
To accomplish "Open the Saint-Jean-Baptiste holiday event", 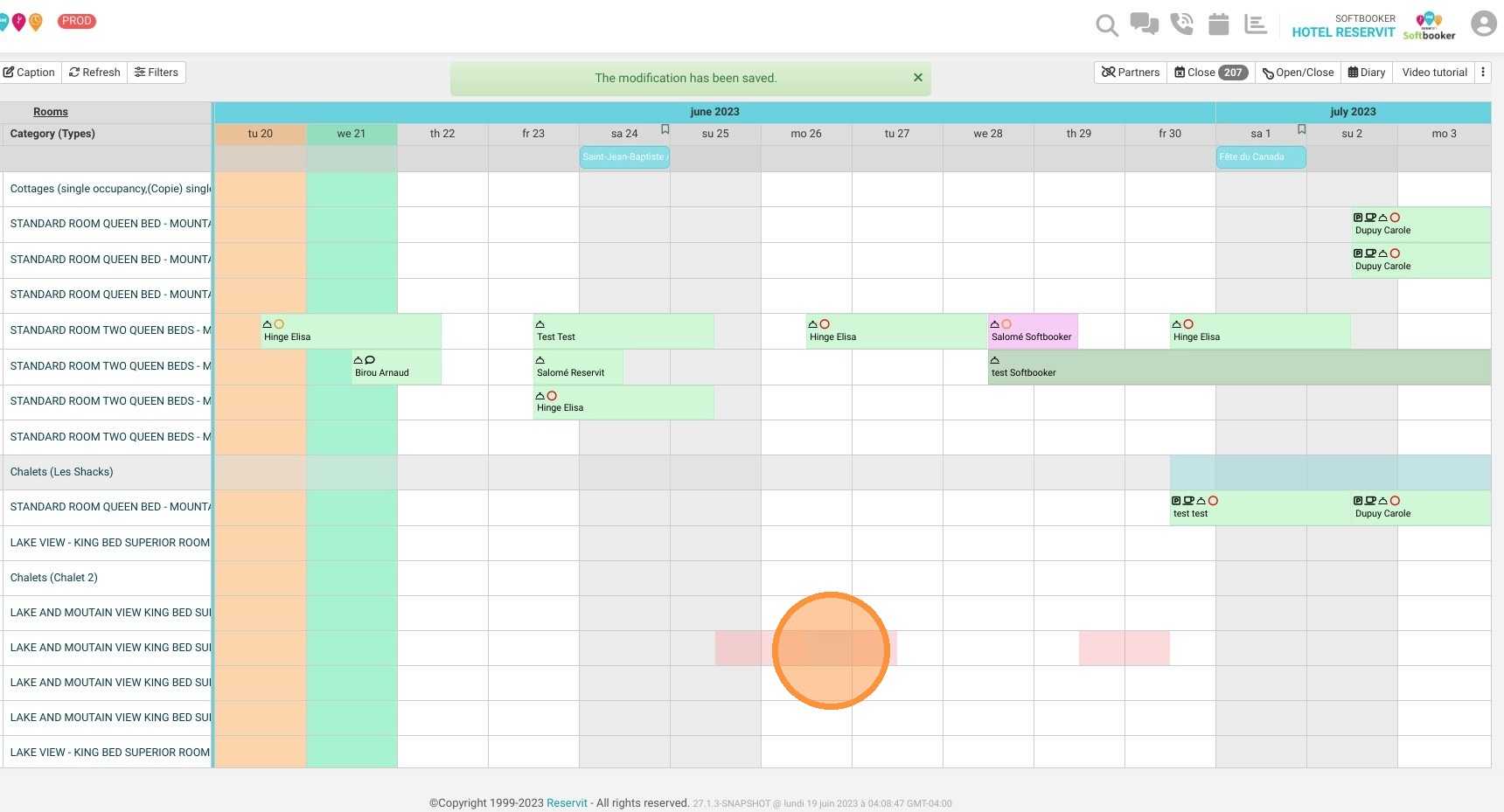I will click(624, 157).
